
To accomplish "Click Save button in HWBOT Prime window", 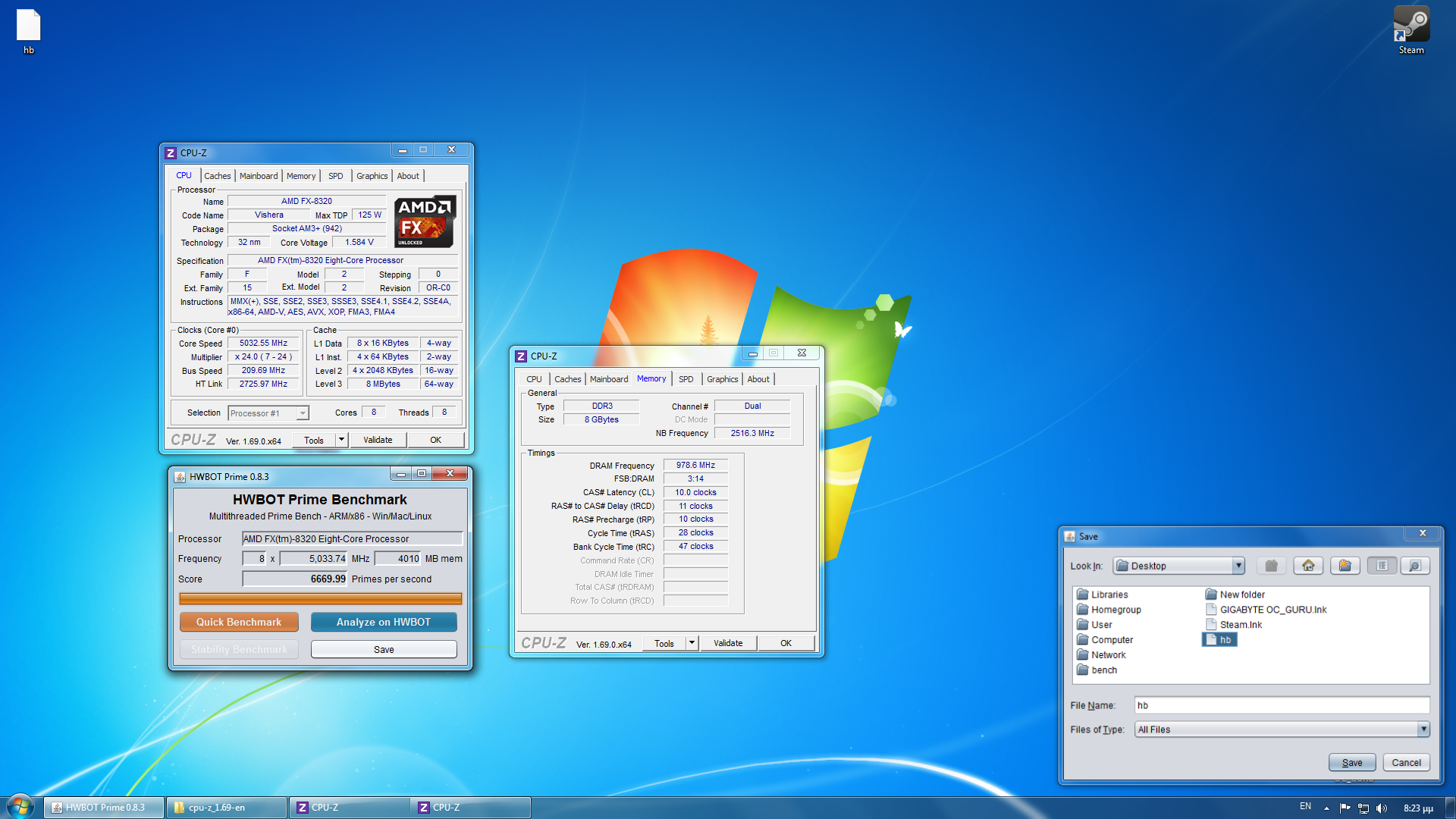I will coord(384,650).
